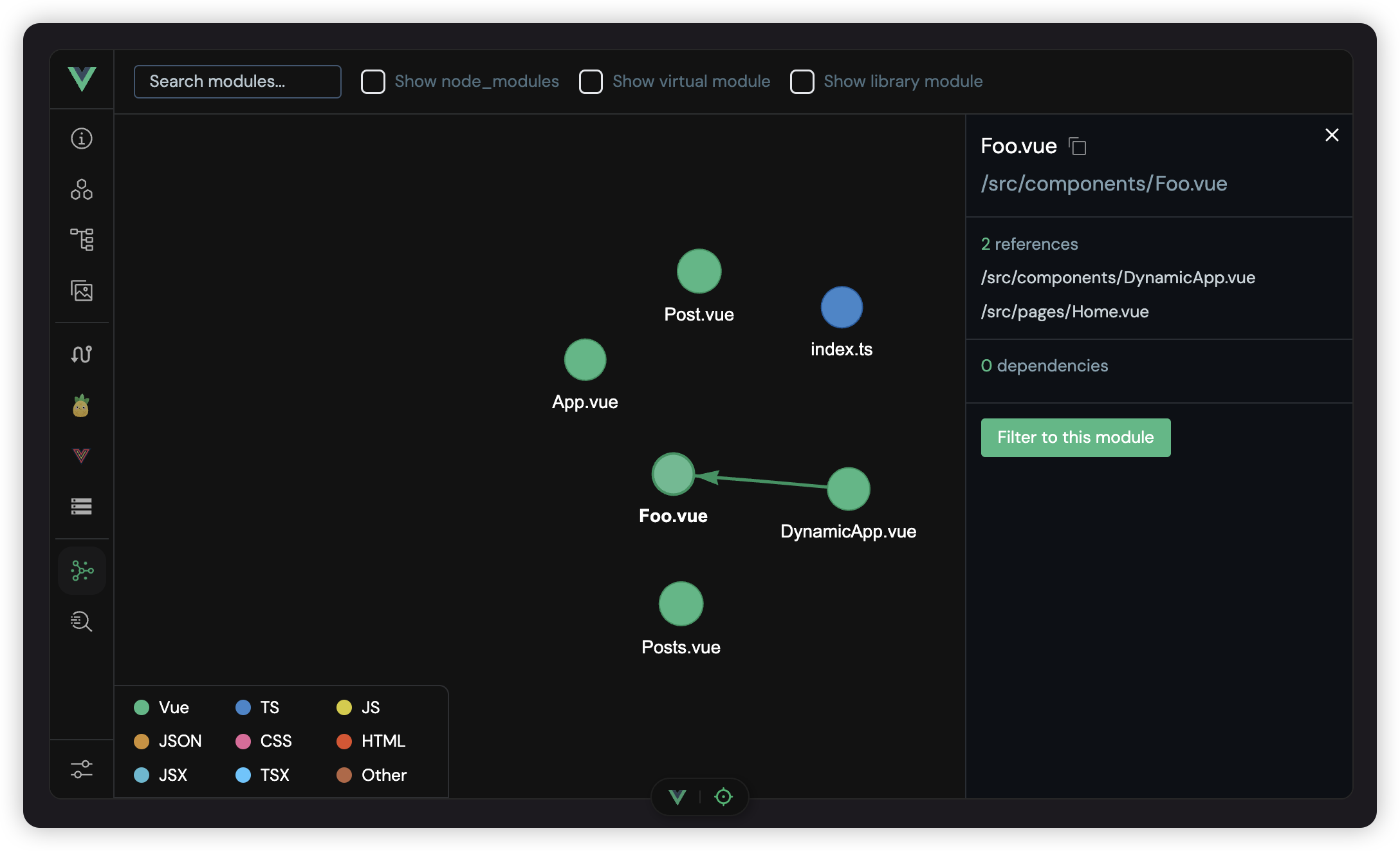Open the Pinia pineapple icon
The image size is (1400, 851).
tap(81, 406)
